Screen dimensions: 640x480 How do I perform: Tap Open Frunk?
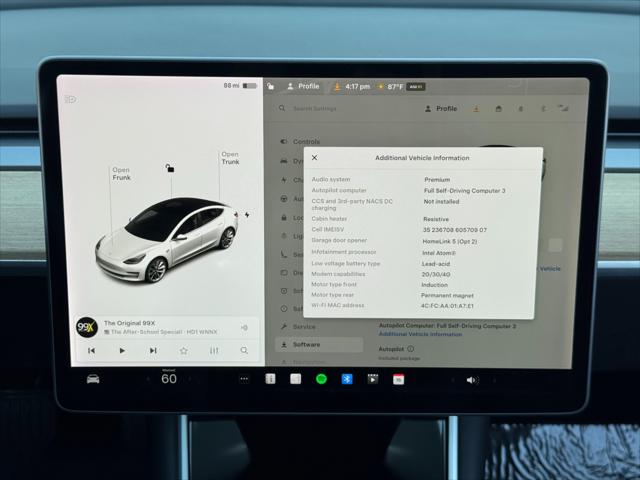(x=121, y=173)
